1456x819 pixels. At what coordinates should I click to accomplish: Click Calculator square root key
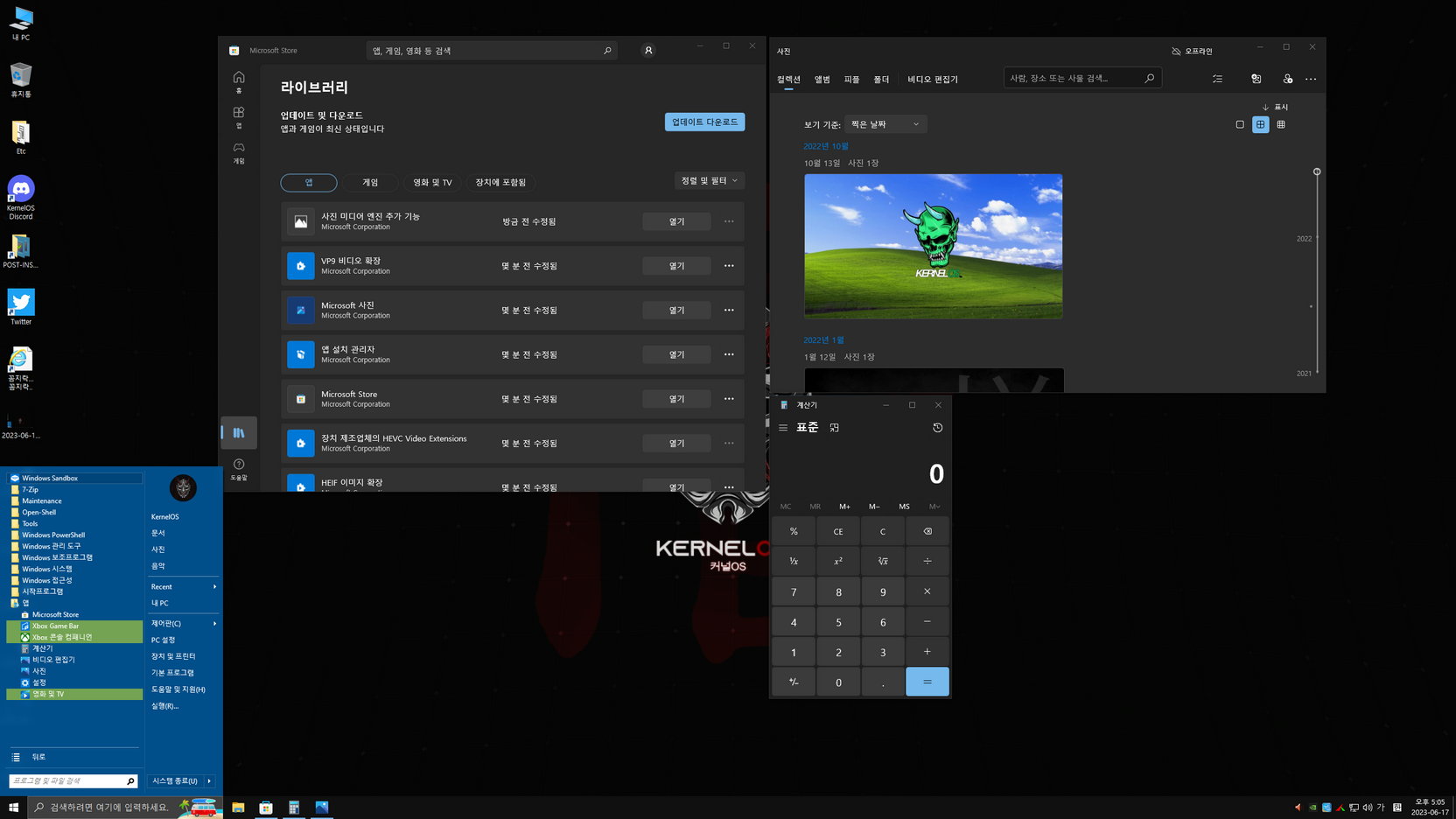(x=883, y=561)
